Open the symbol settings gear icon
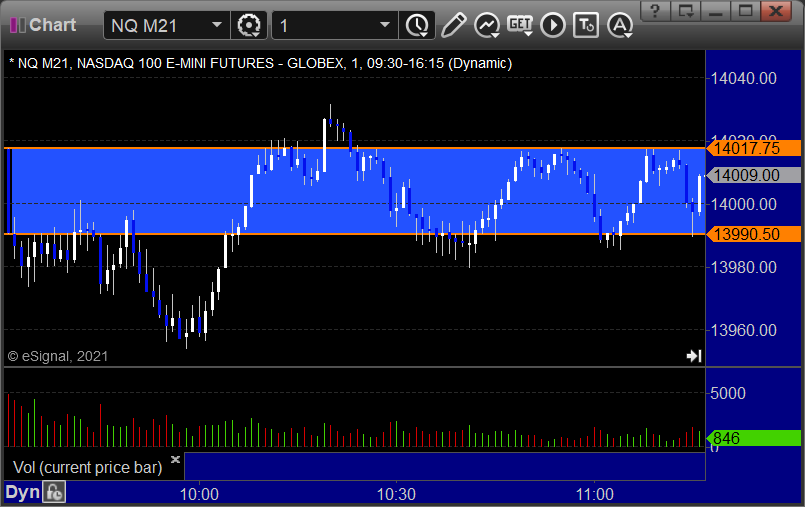Screen dimensions: 805x507 tap(249, 25)
